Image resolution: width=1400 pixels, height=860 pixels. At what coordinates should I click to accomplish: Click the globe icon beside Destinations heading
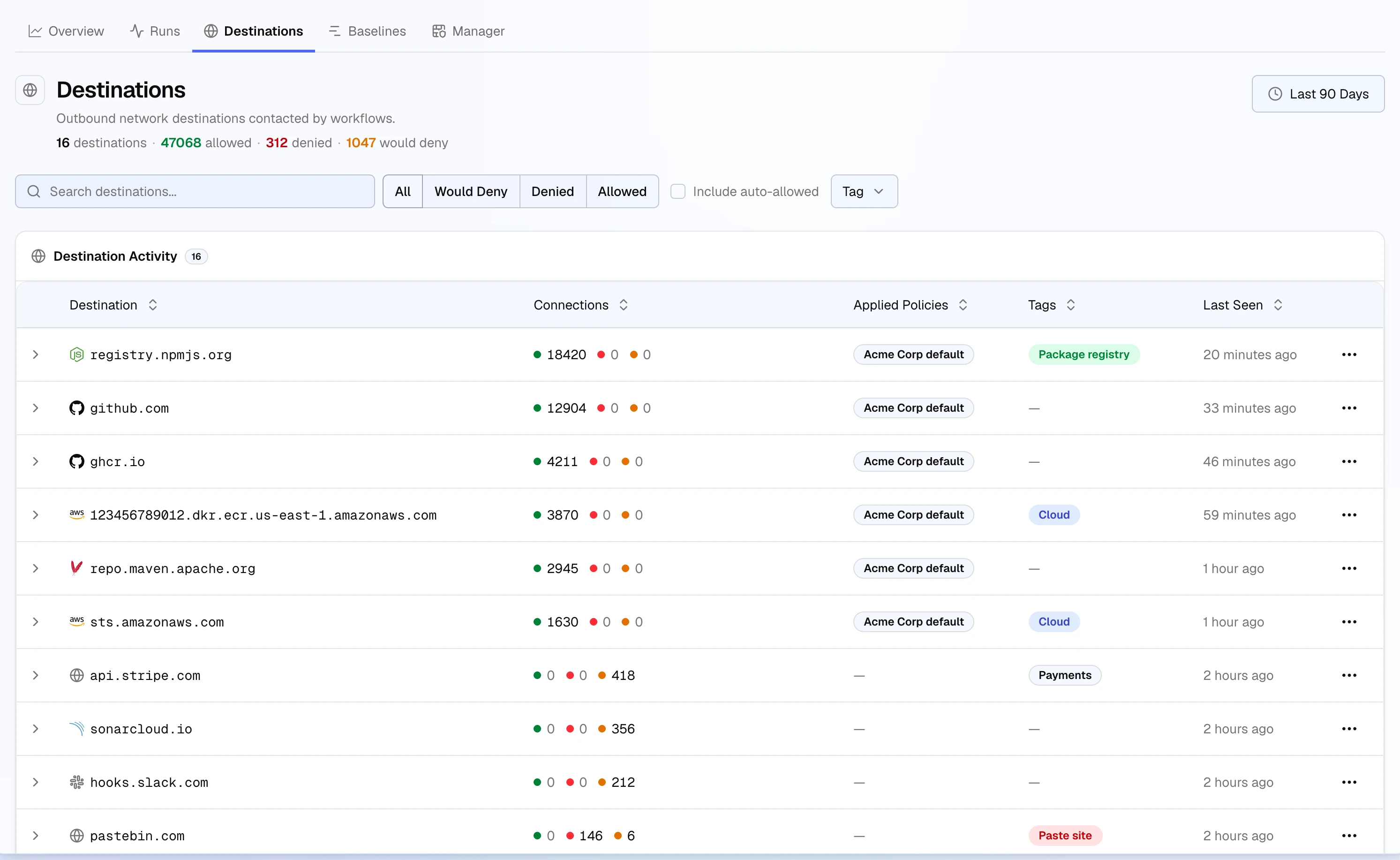[30, 91]
